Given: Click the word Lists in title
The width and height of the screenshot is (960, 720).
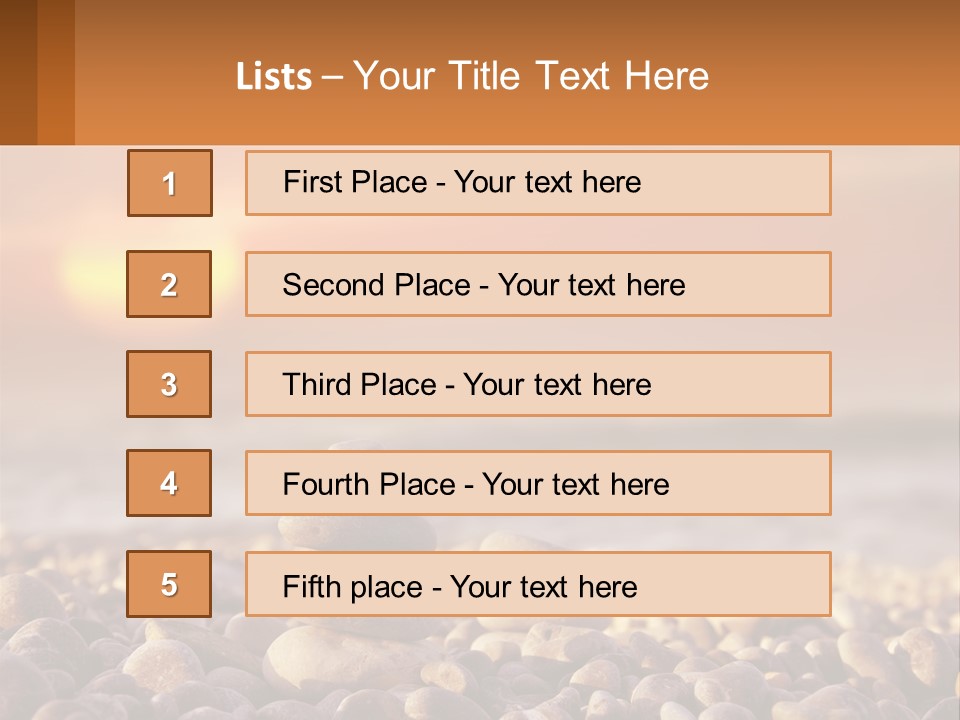Looking at the screenshot, I should 274,76.
